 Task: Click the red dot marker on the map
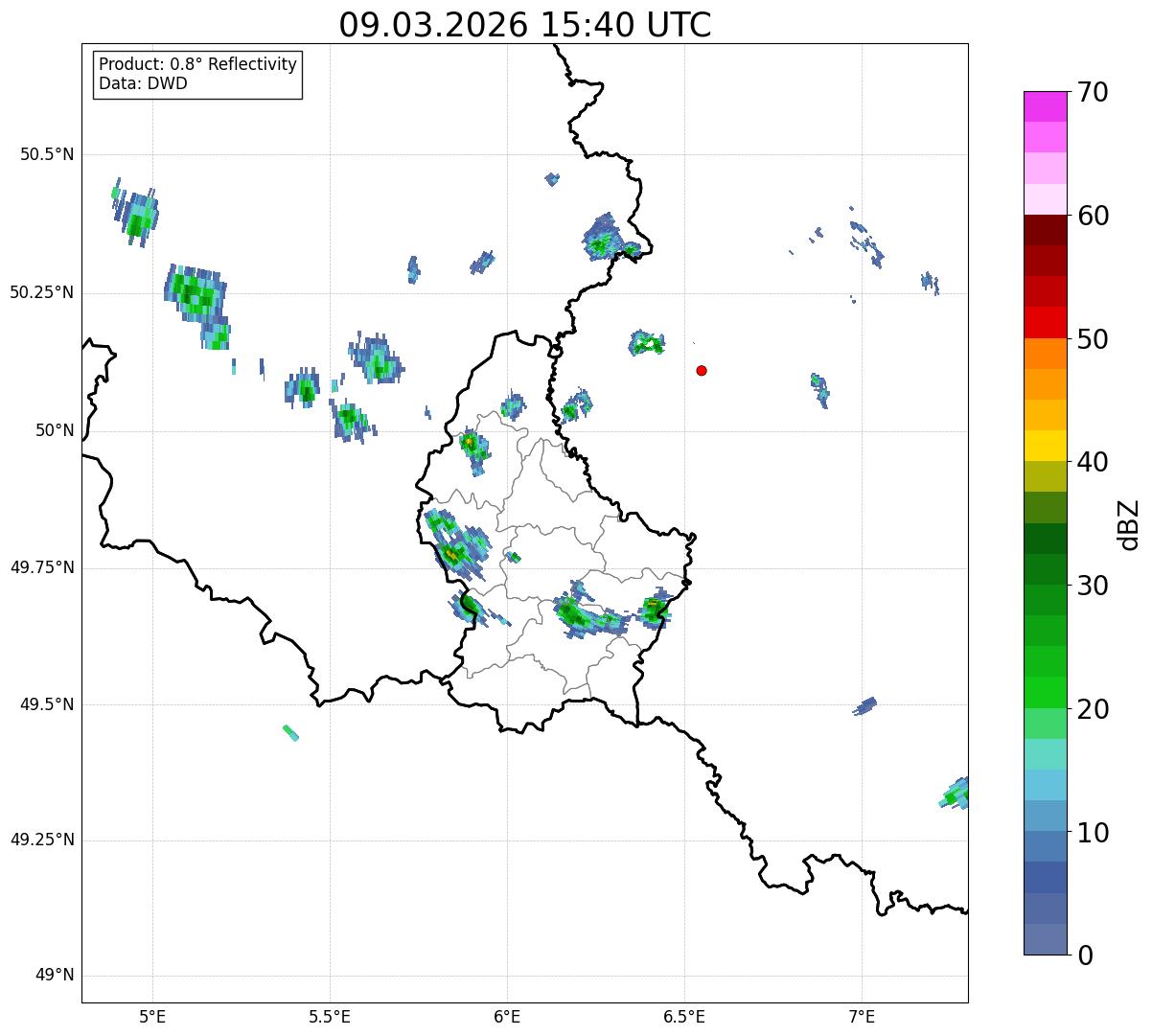click(x=702, y=370)
